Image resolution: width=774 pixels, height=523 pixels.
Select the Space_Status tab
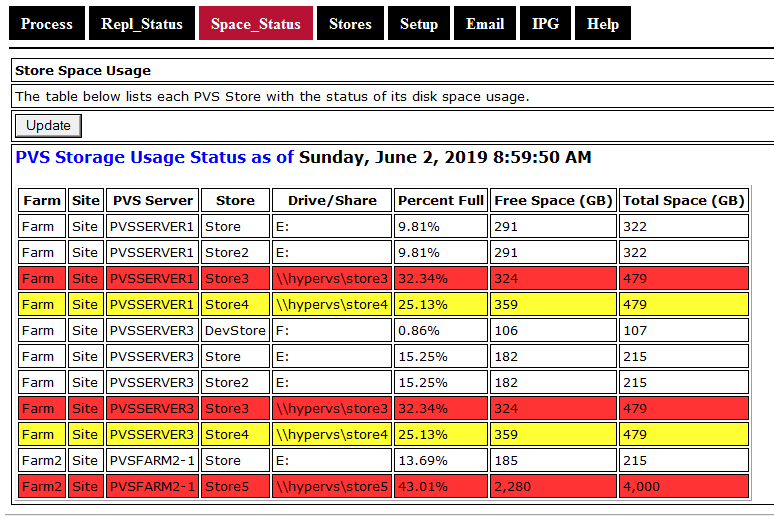256,24
